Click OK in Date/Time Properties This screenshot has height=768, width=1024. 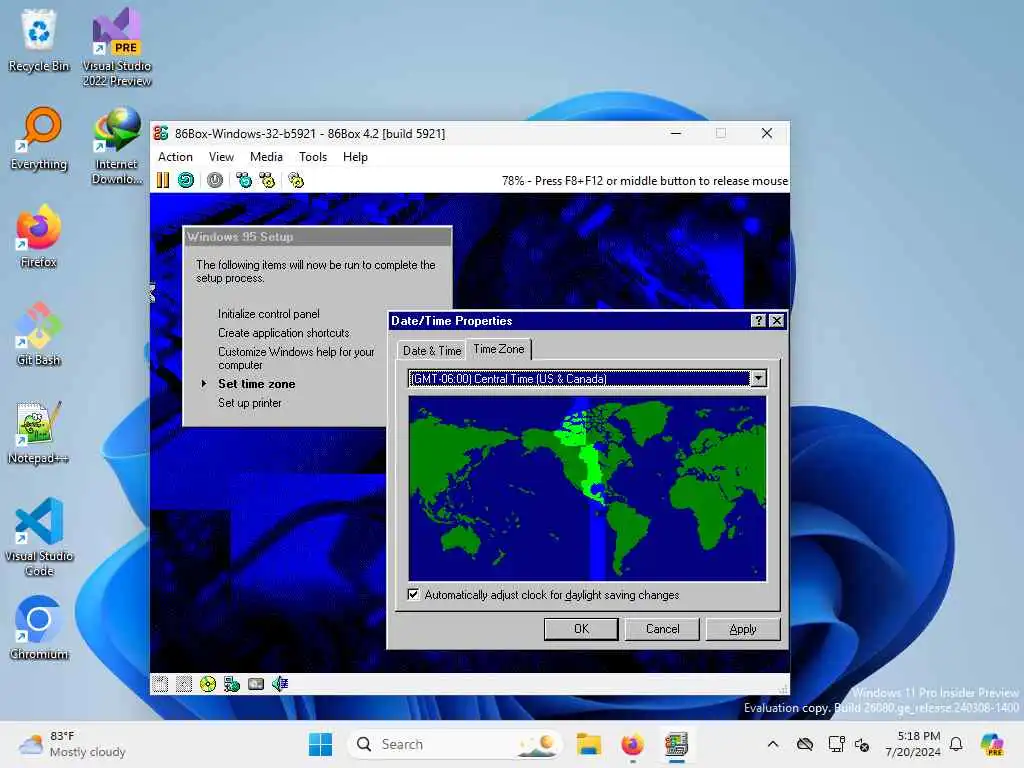point(581,629)
